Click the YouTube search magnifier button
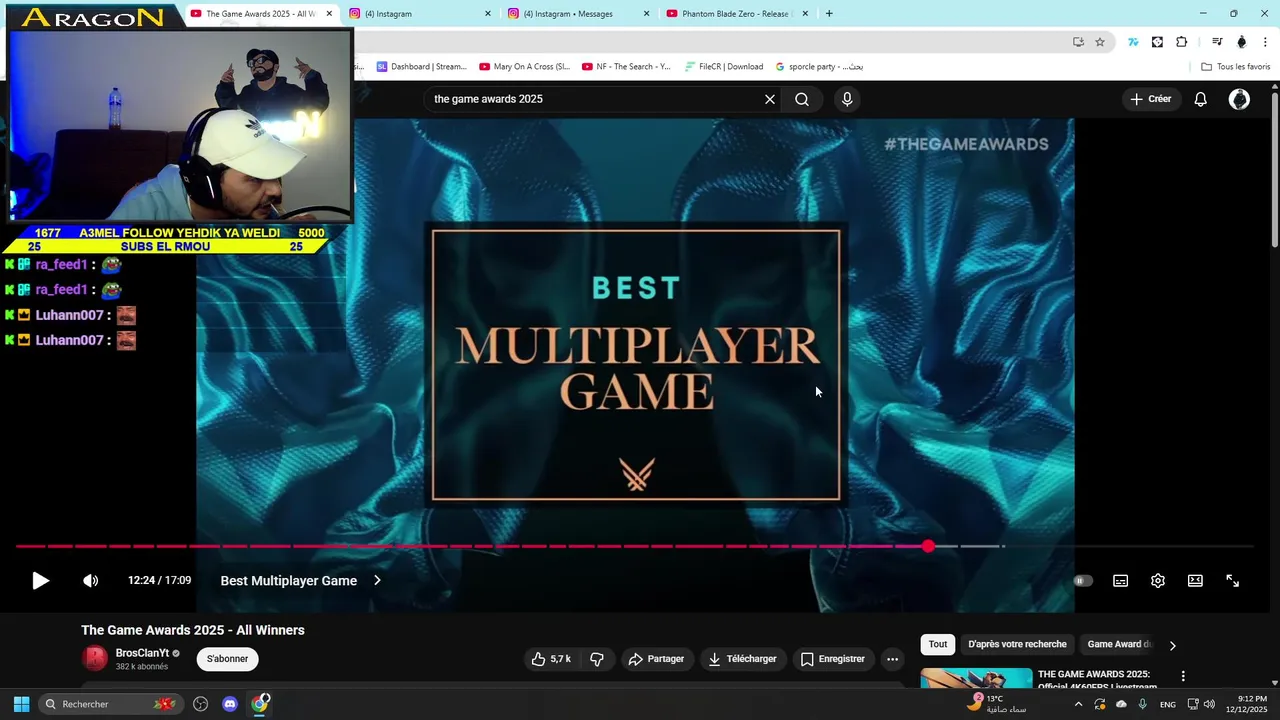 802,99
